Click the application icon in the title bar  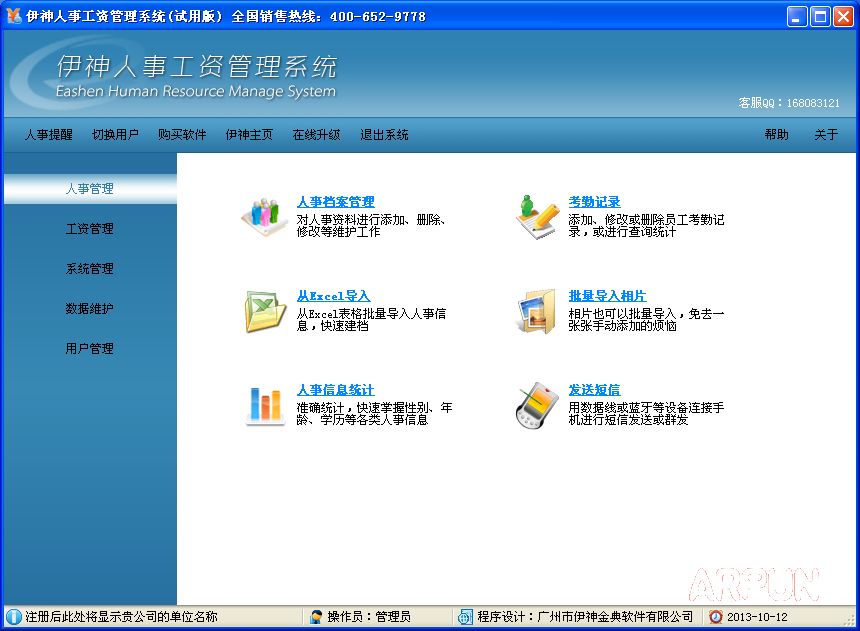coord(13,13)
